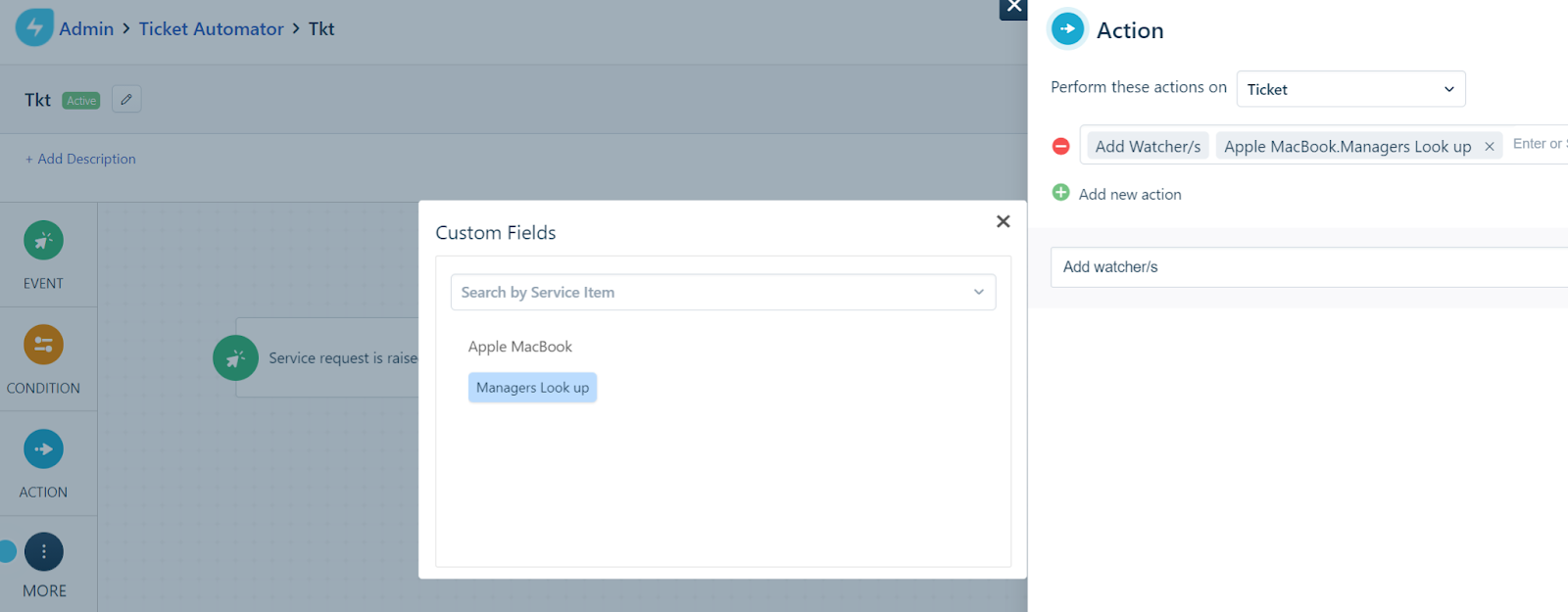Viewport: 1568px width, 612px height.
Task: Click the dropdown arrow in Service Item search
Action: [x=978, y=292]
